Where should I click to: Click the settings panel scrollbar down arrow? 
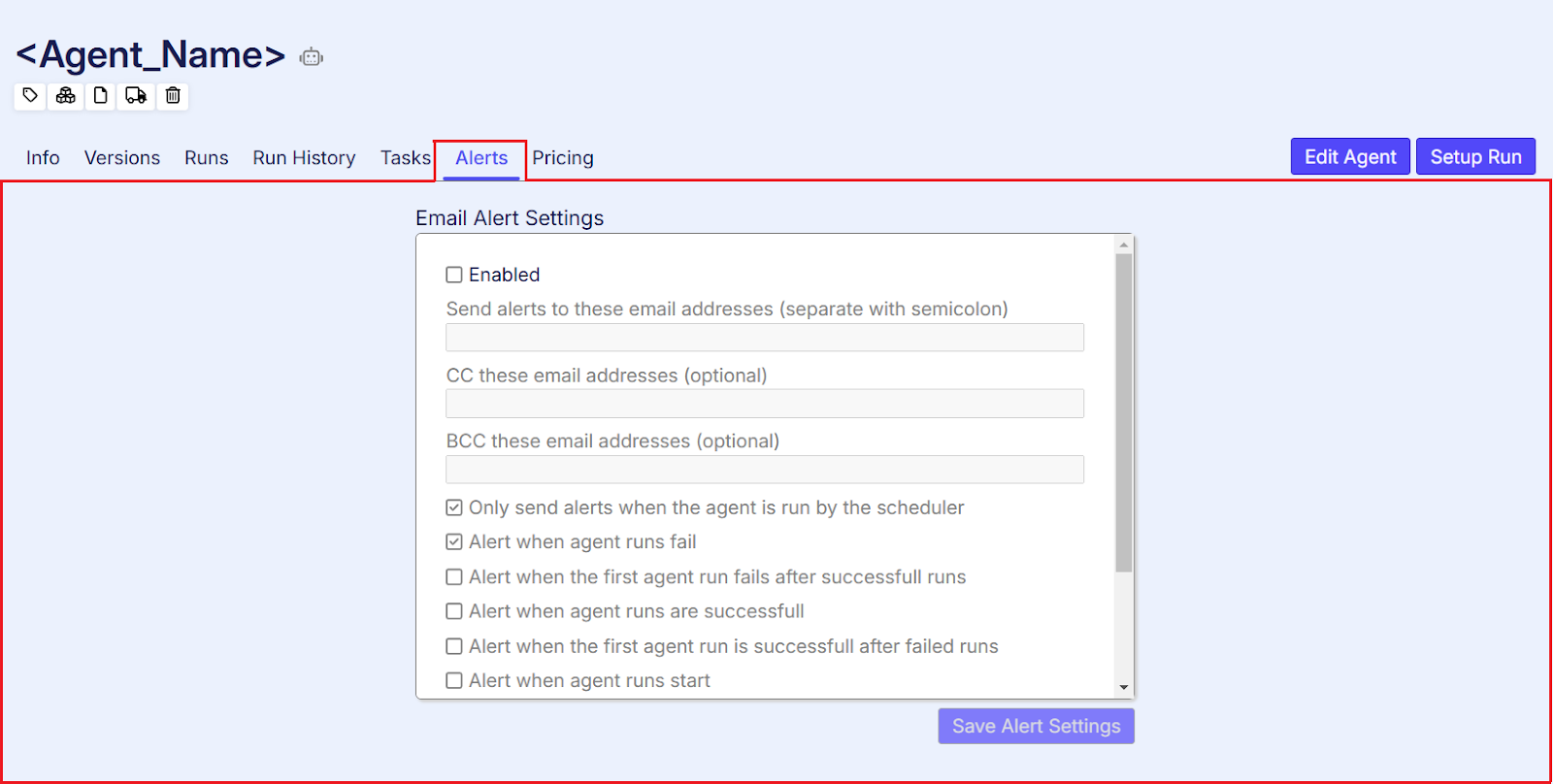coord(1124,687)
